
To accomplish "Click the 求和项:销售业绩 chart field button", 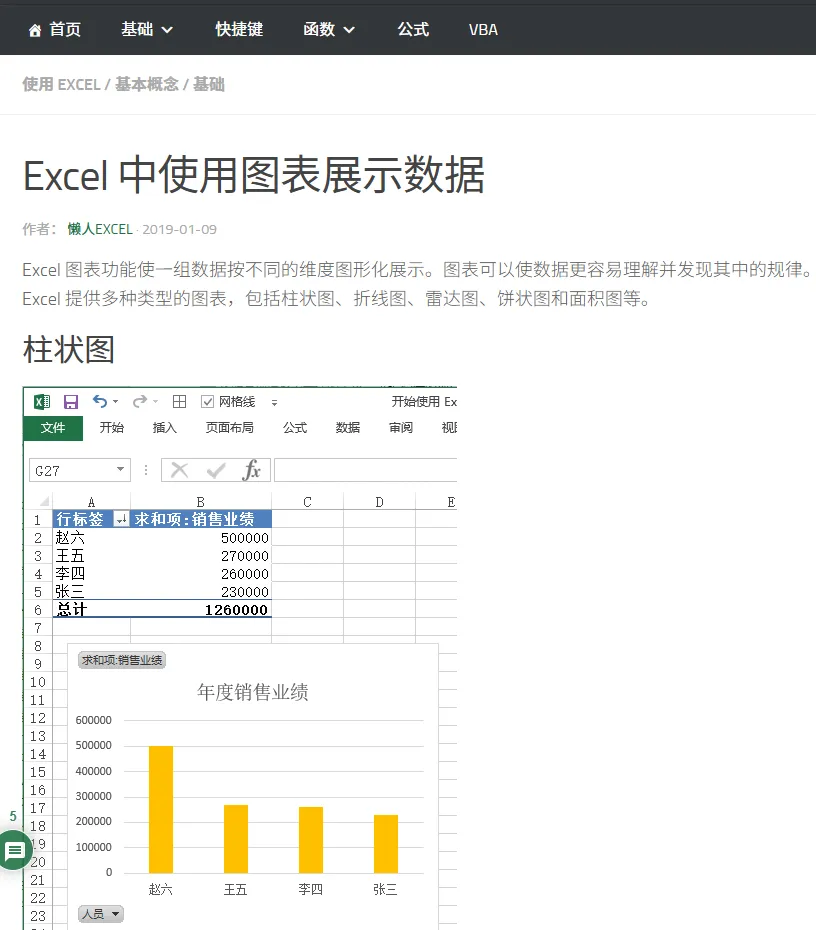I will [x=122, y=660].
